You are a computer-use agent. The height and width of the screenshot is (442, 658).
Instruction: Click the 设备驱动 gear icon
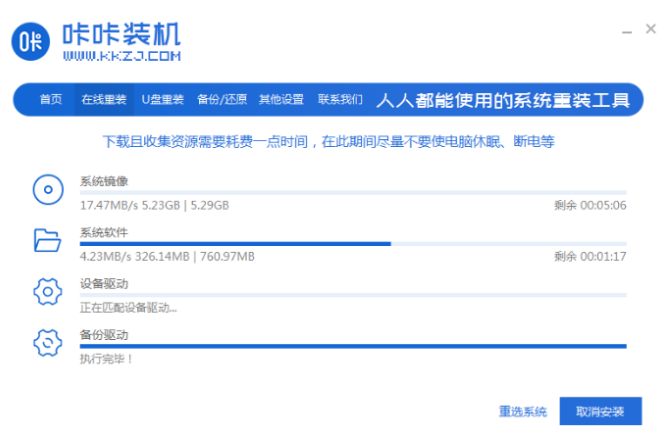47,292
